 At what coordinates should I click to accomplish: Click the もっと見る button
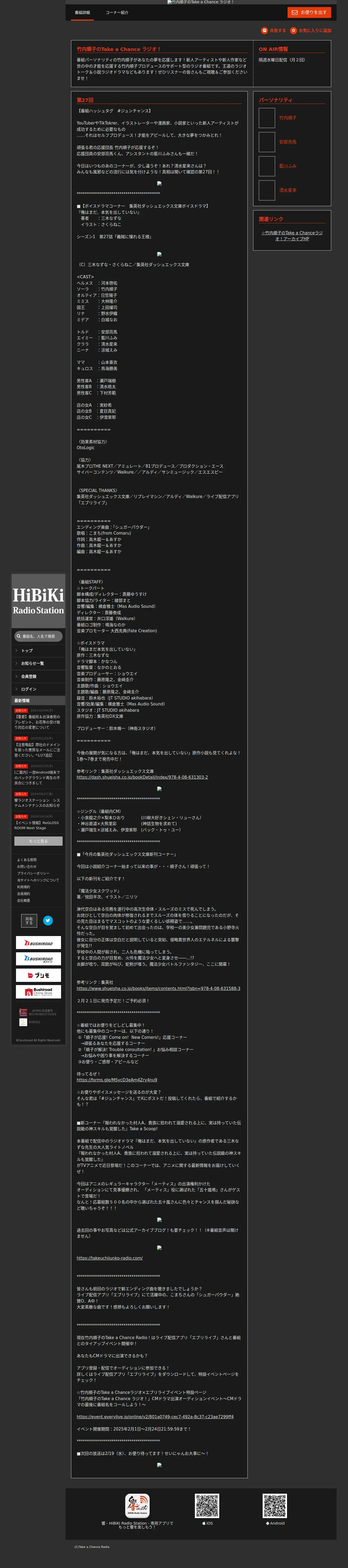38,841
